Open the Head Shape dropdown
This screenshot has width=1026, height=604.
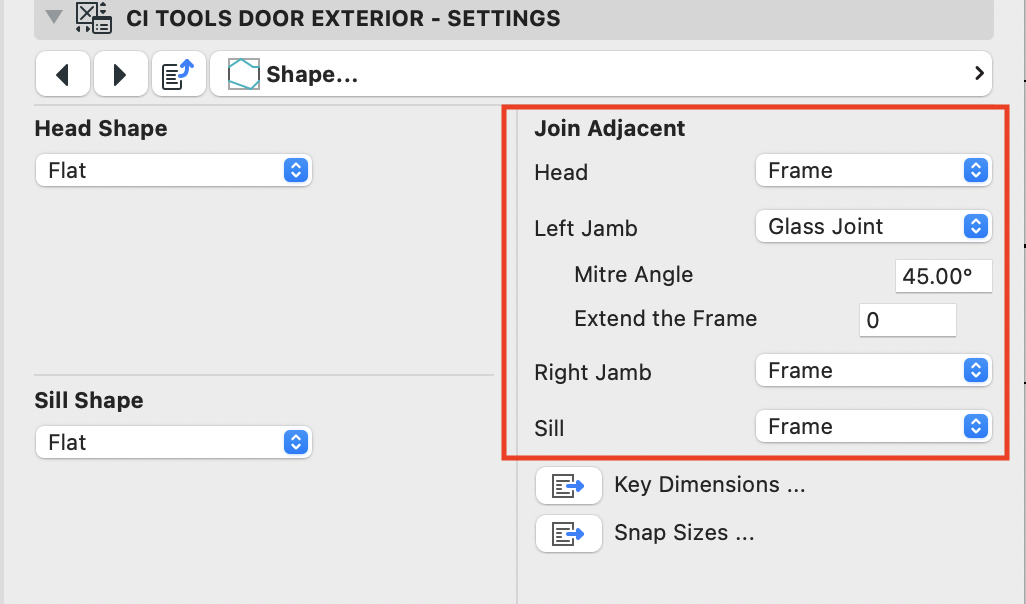[x=173, y=170]
